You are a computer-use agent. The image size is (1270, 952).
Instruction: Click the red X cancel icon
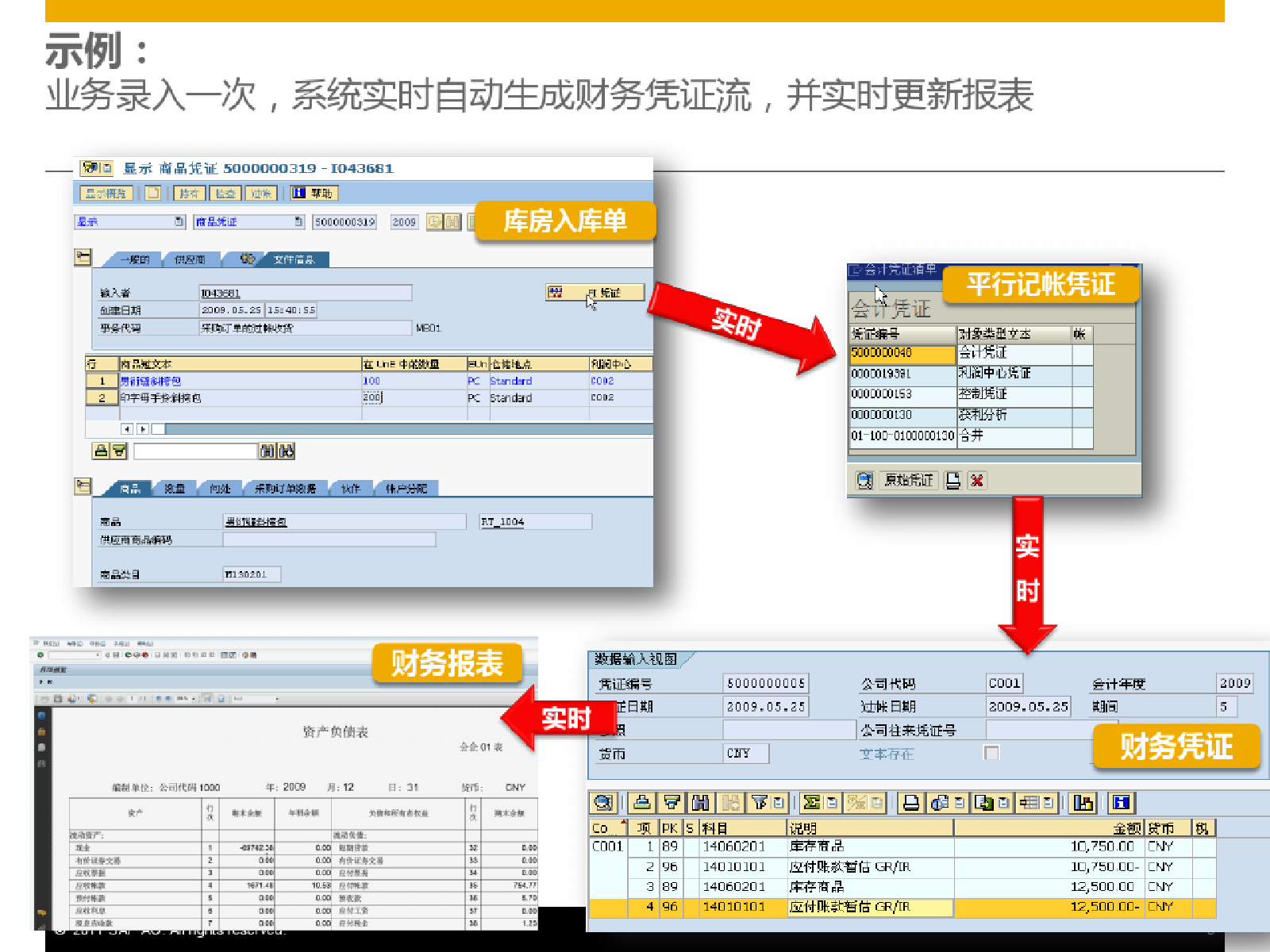pyautogui.click(x=977, y=480)
